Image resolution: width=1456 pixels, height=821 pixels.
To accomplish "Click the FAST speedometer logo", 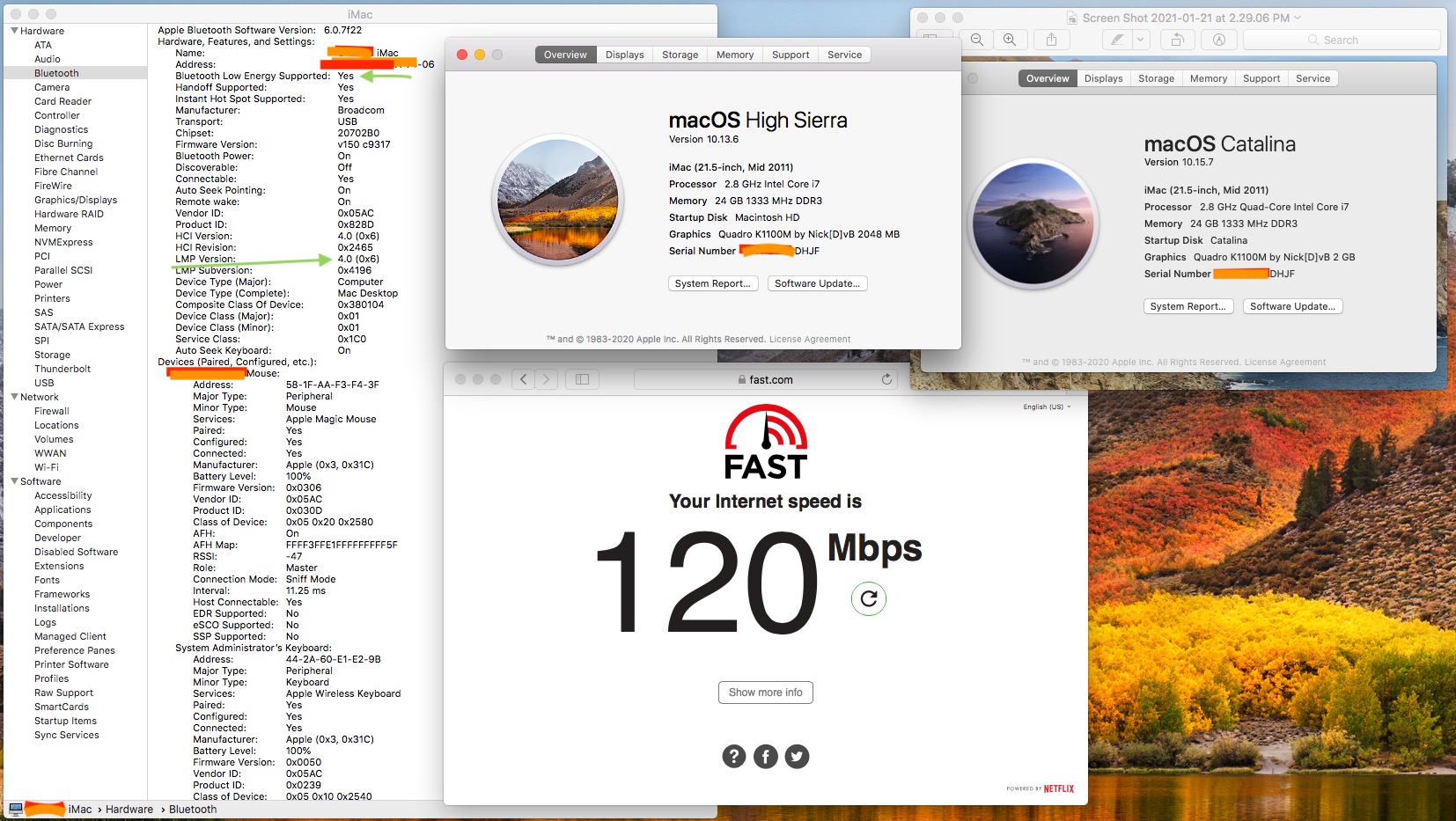I will coord(766,441).
